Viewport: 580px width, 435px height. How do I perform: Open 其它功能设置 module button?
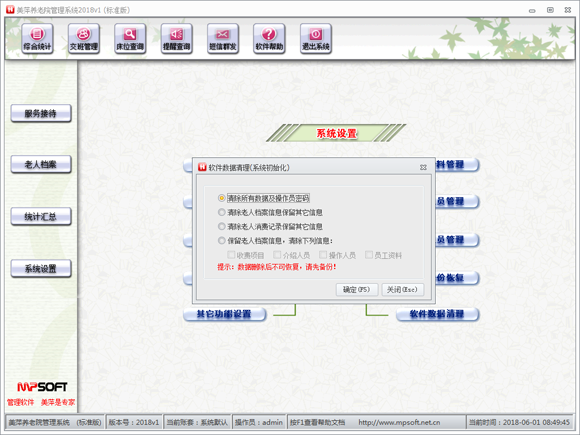coord(225,314)
